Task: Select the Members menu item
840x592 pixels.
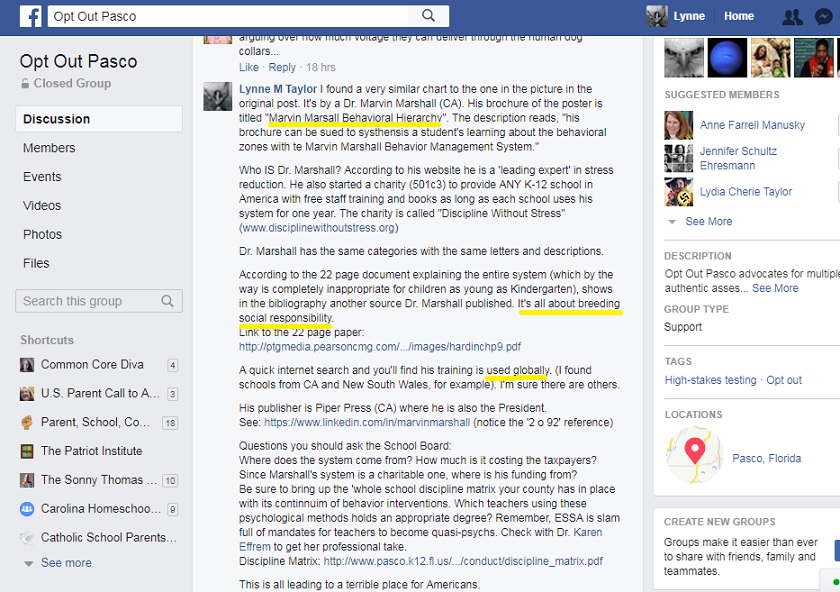Action: [x=49, y=148]
